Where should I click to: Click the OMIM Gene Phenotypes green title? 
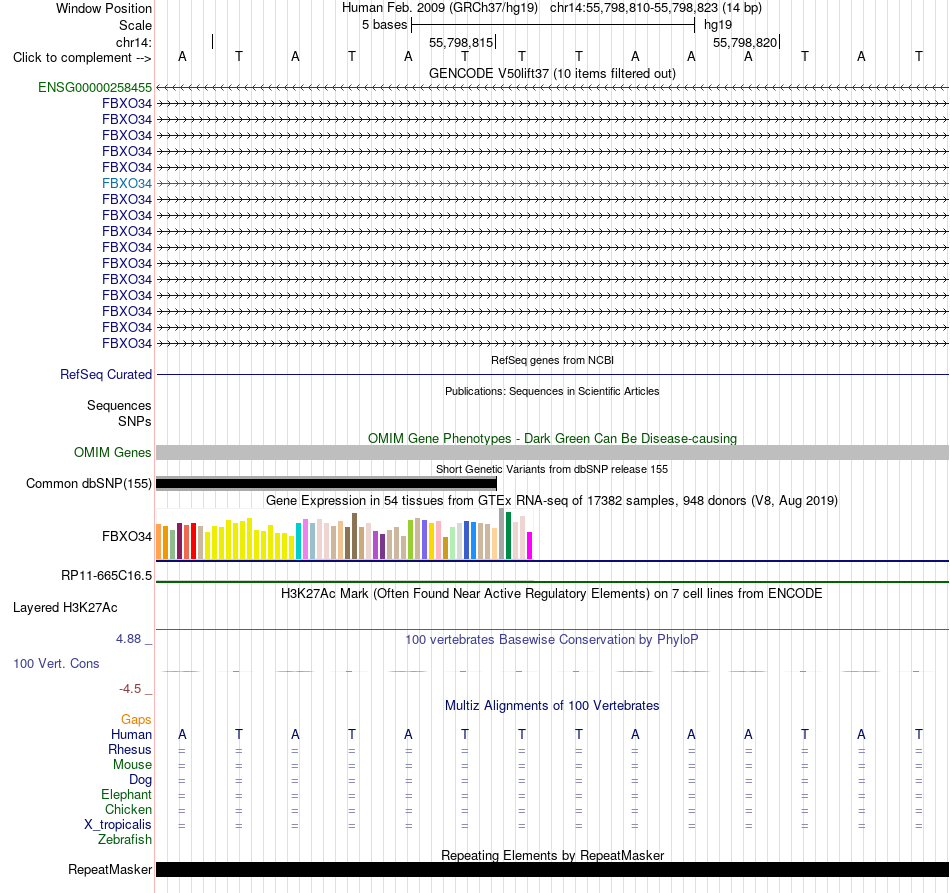pyautogui.click(x=552, y=439)
